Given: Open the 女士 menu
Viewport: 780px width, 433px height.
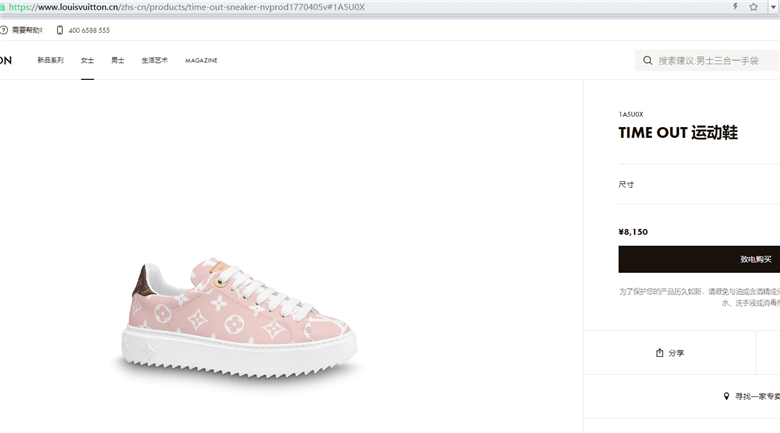Looking at the screenshot, I should [x=88, y=60].
